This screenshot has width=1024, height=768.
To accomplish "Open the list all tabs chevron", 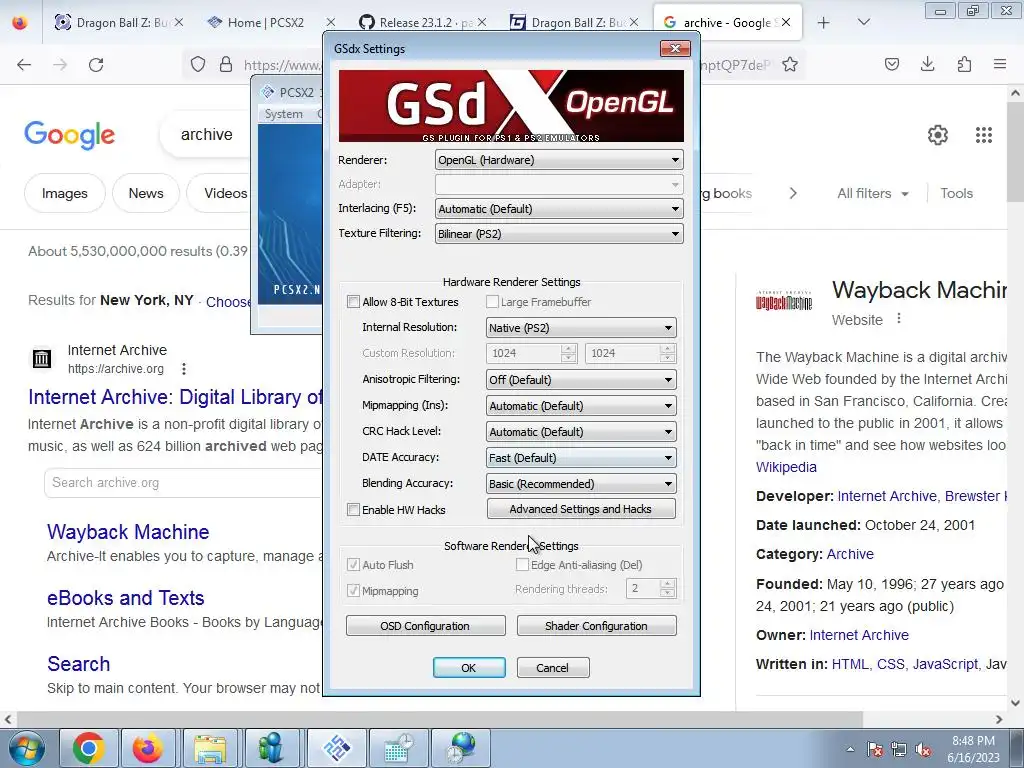I will pyautogui.click(x=863, y=22).
